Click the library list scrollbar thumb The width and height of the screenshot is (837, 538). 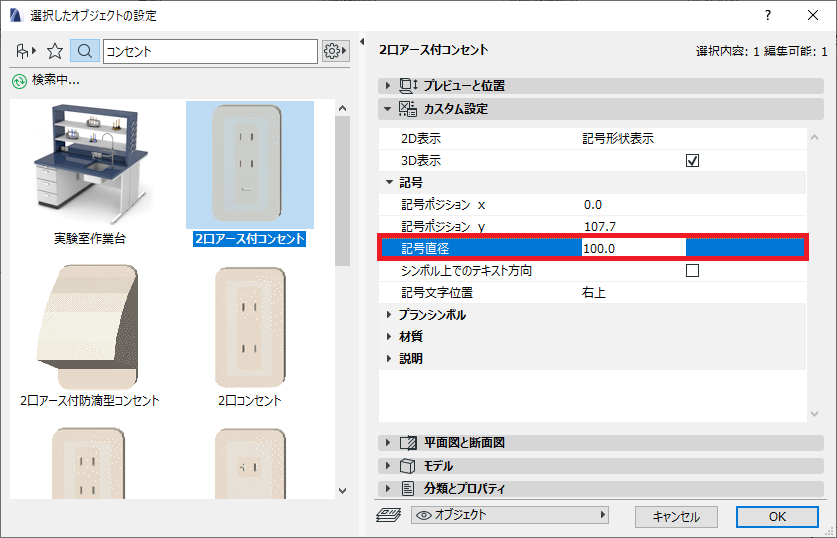pos(343,191)
